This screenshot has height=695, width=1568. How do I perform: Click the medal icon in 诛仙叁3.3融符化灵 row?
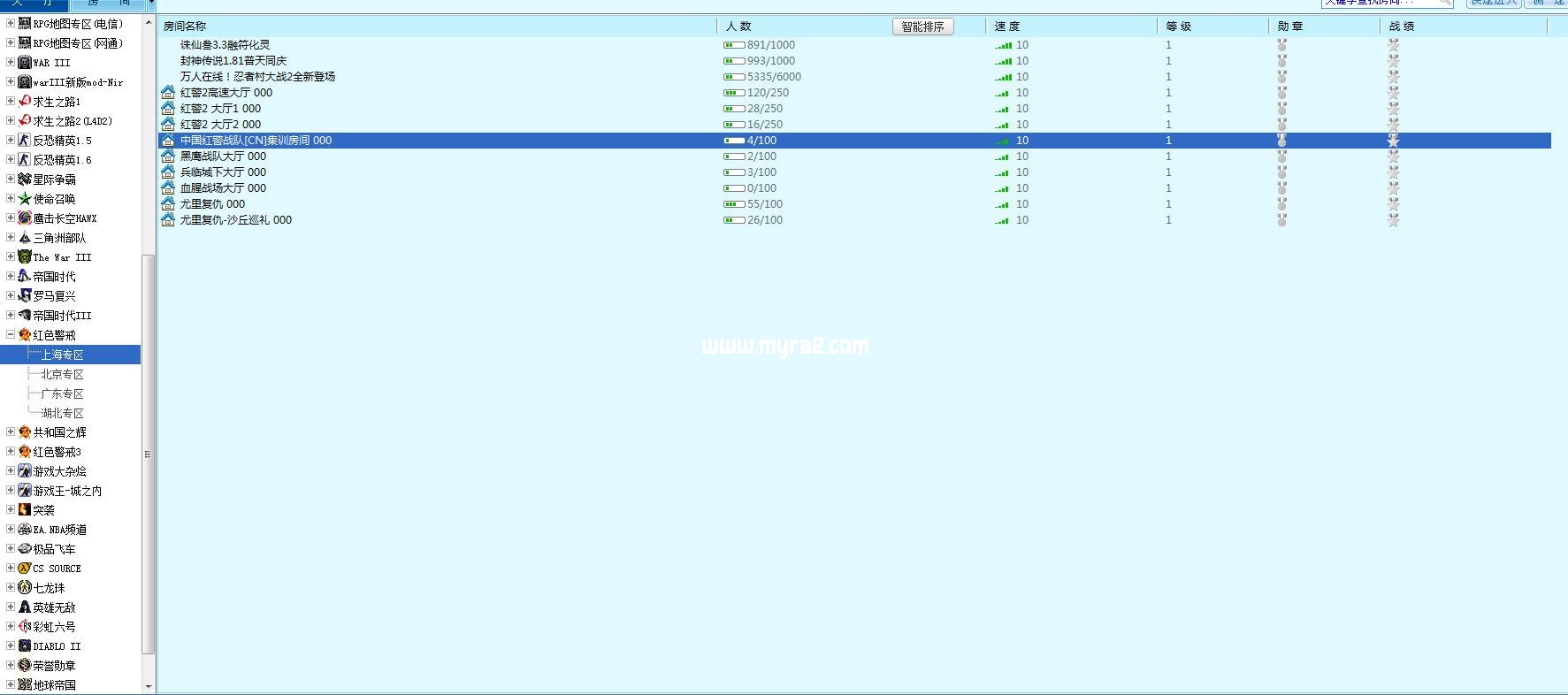[1281, 45]
